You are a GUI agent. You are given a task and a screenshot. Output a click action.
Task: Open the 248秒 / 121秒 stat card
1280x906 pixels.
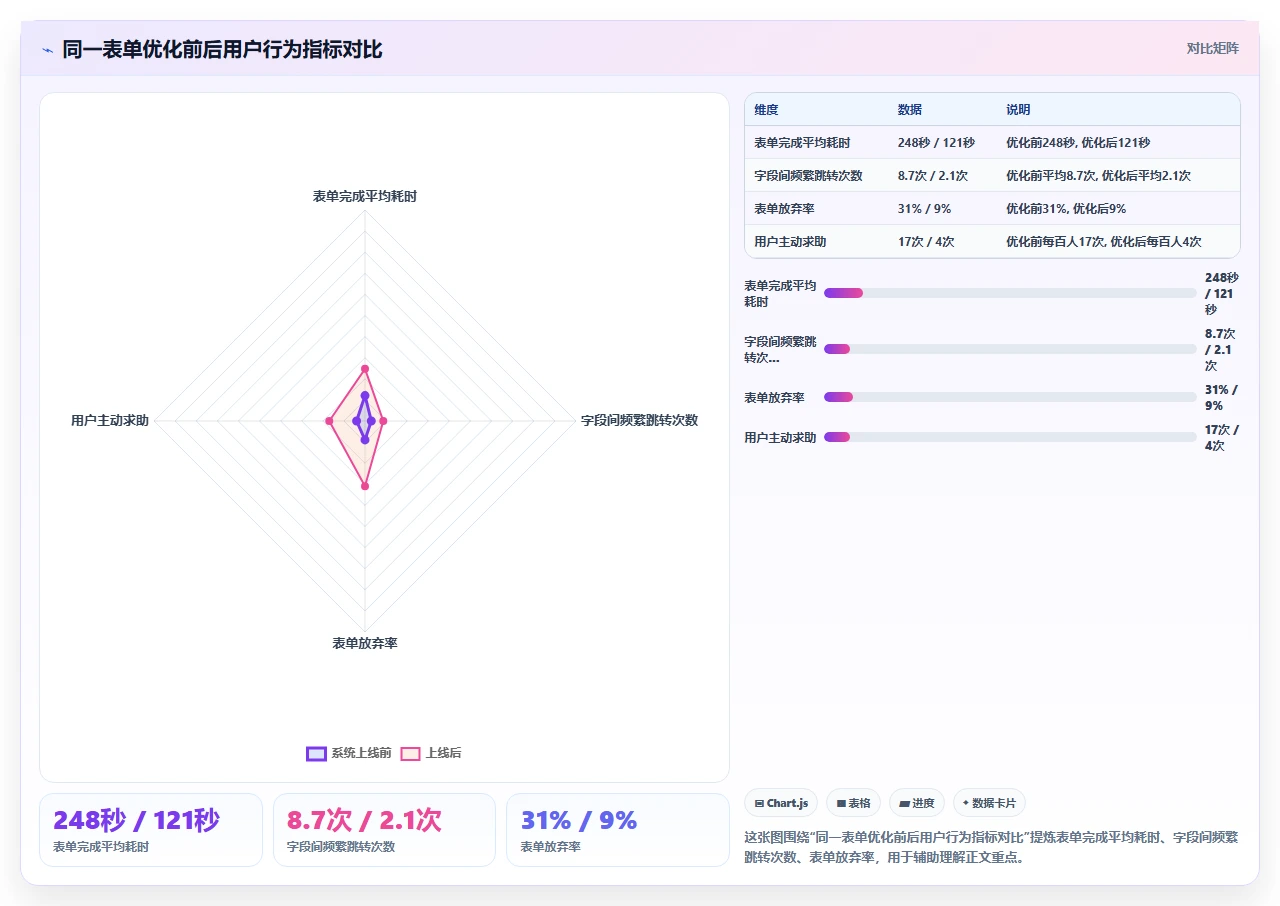151,830
